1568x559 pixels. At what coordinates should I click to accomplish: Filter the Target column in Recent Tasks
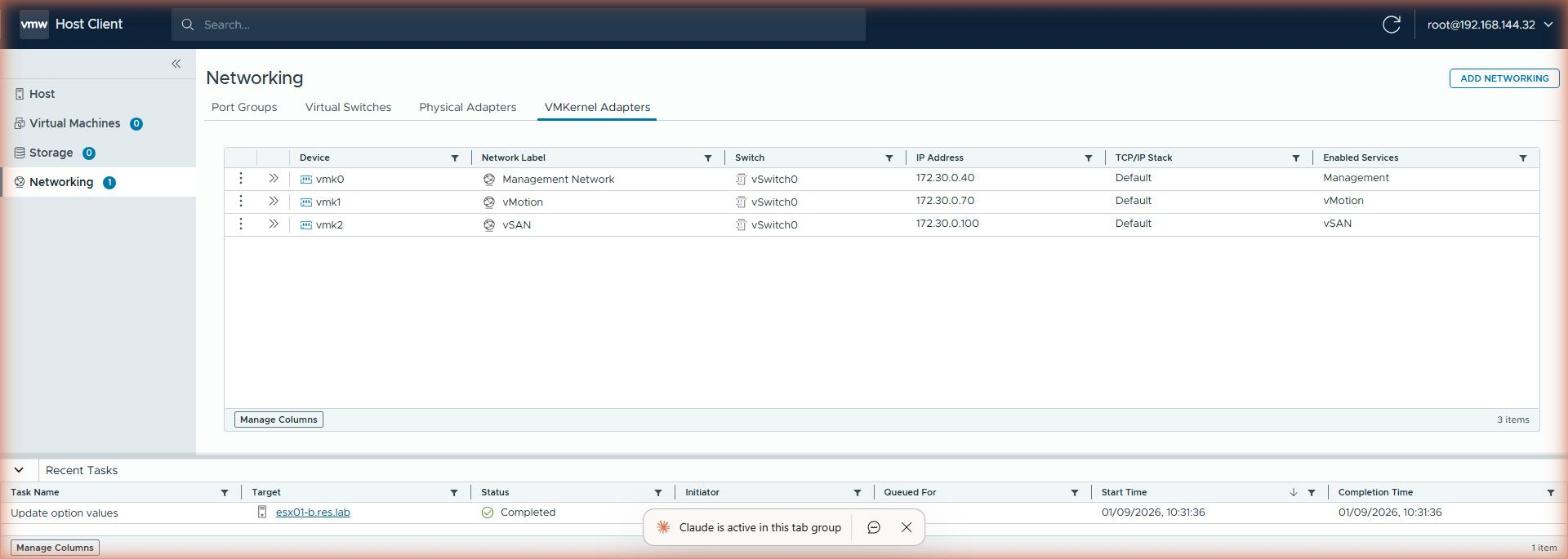tap(453, 493)
